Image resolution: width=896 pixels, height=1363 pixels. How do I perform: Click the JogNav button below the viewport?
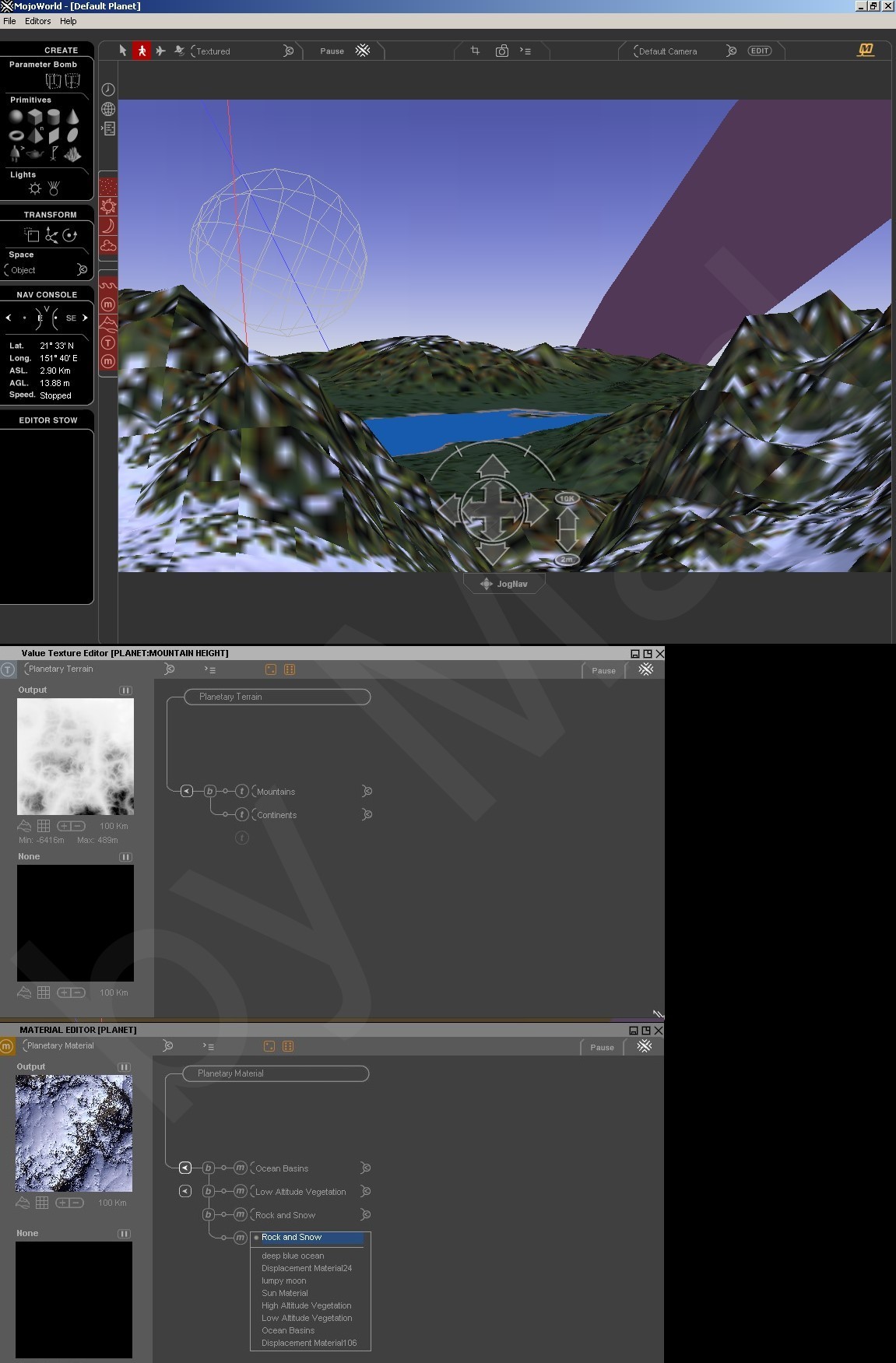504,584
